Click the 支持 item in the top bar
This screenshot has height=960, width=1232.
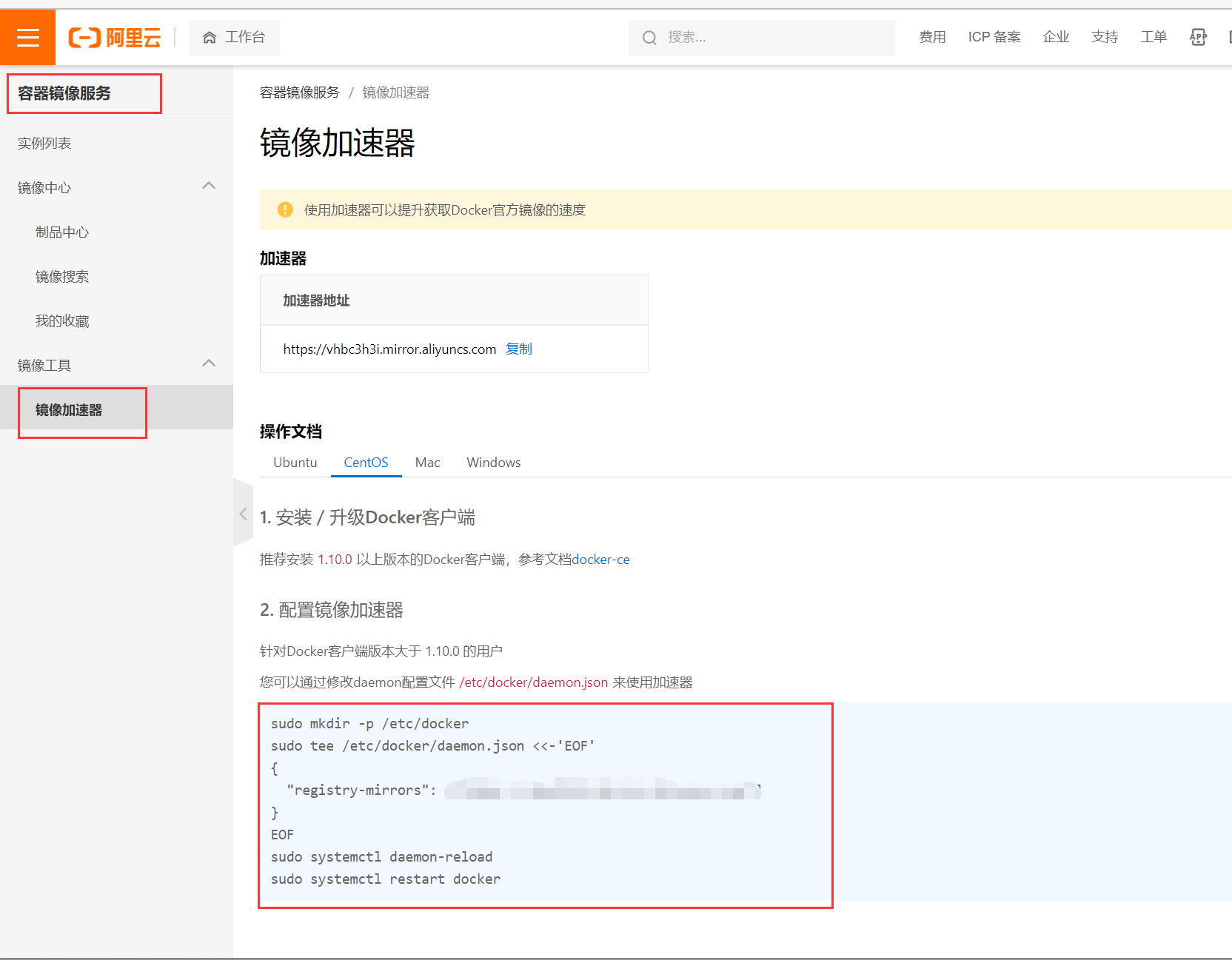[x=1105, y=37]
